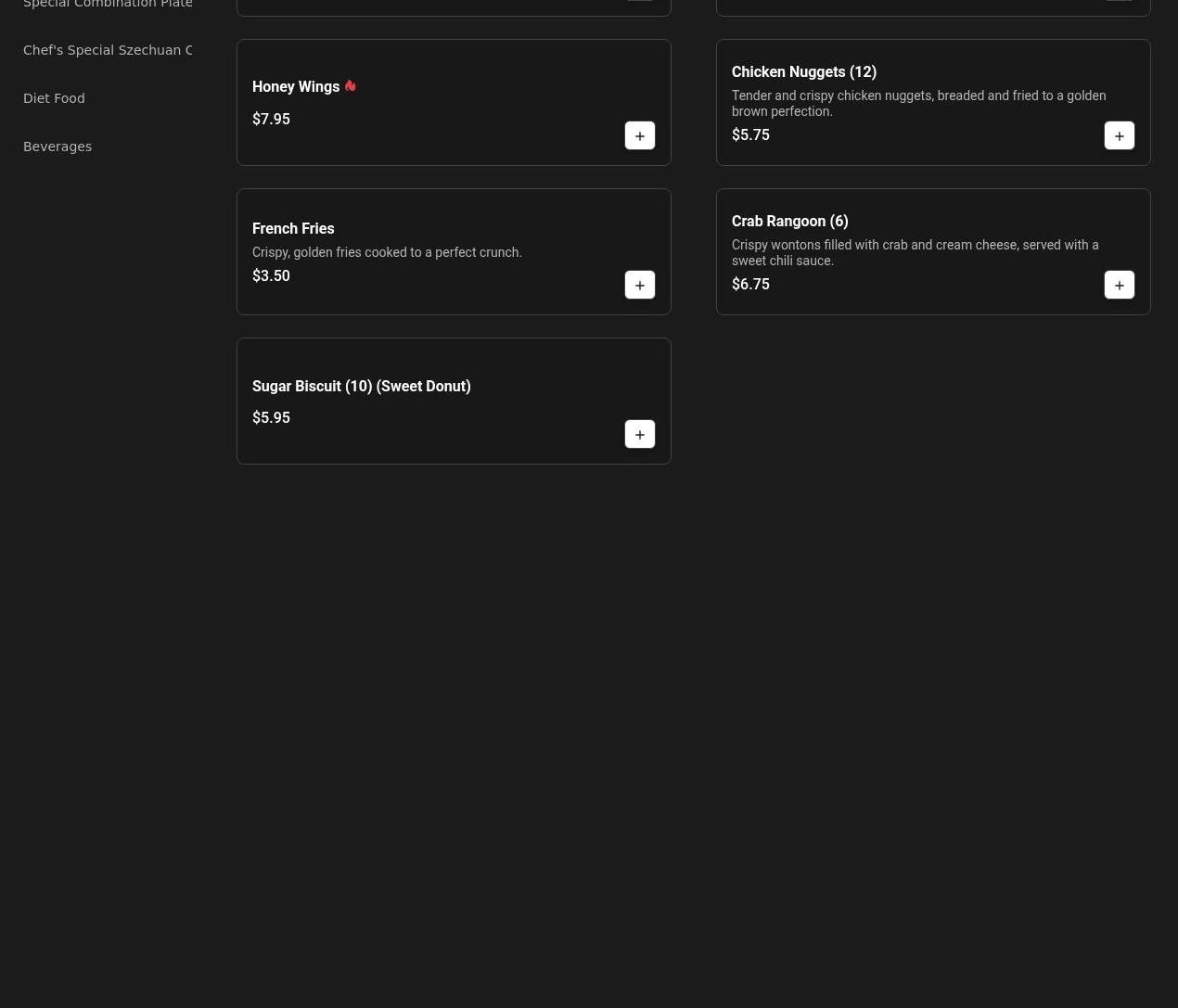Click the Chicken Nuggets description text

pyautogui.click(x=917, y=103)
